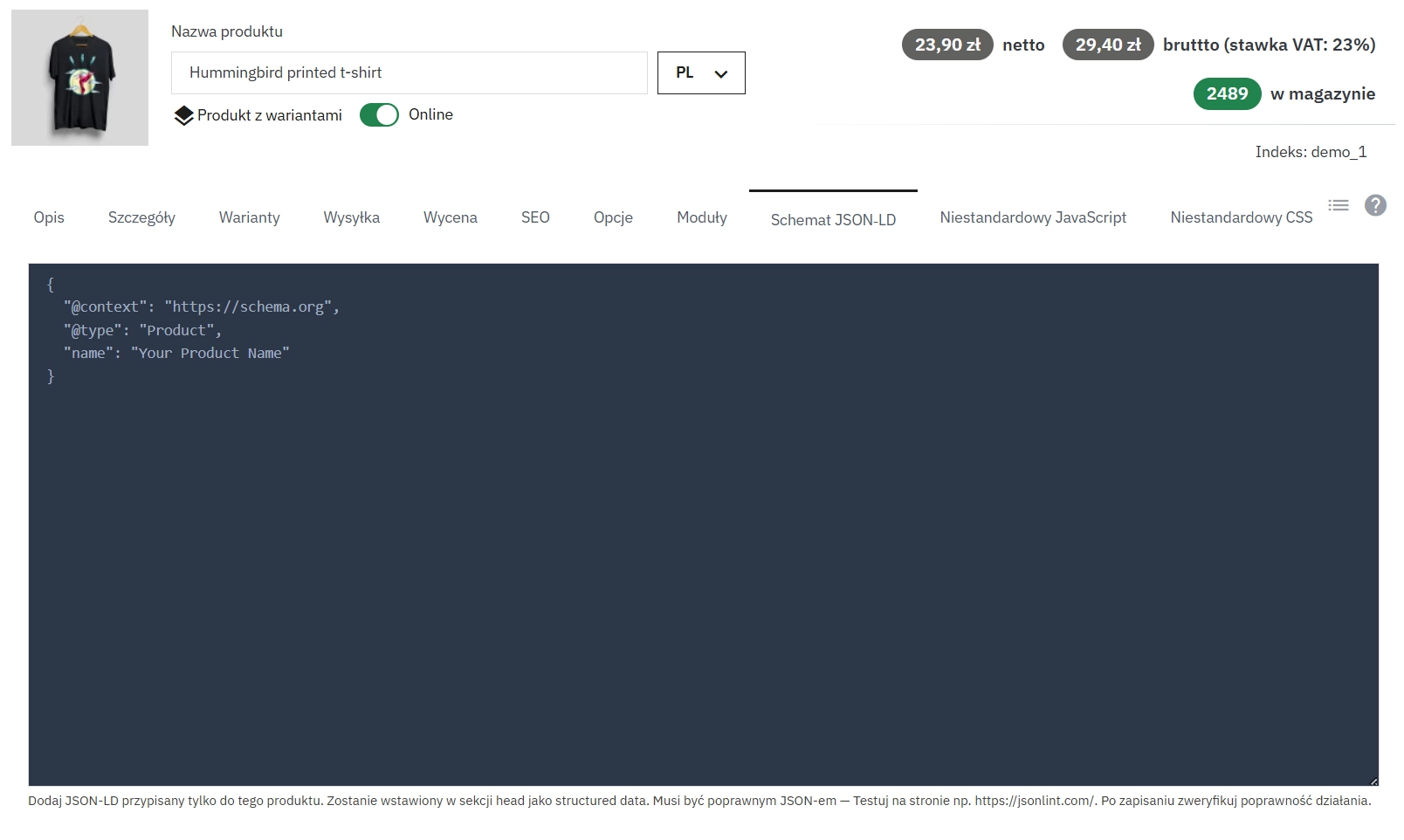Image resolution: width=1404 pixels, height=840 pixels.
Task: Select the Warianty tab
Action: coord(249,217)
